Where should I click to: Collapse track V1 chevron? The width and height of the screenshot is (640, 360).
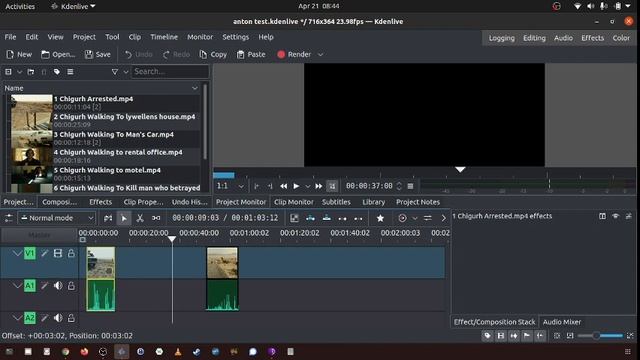pos(17,253)
